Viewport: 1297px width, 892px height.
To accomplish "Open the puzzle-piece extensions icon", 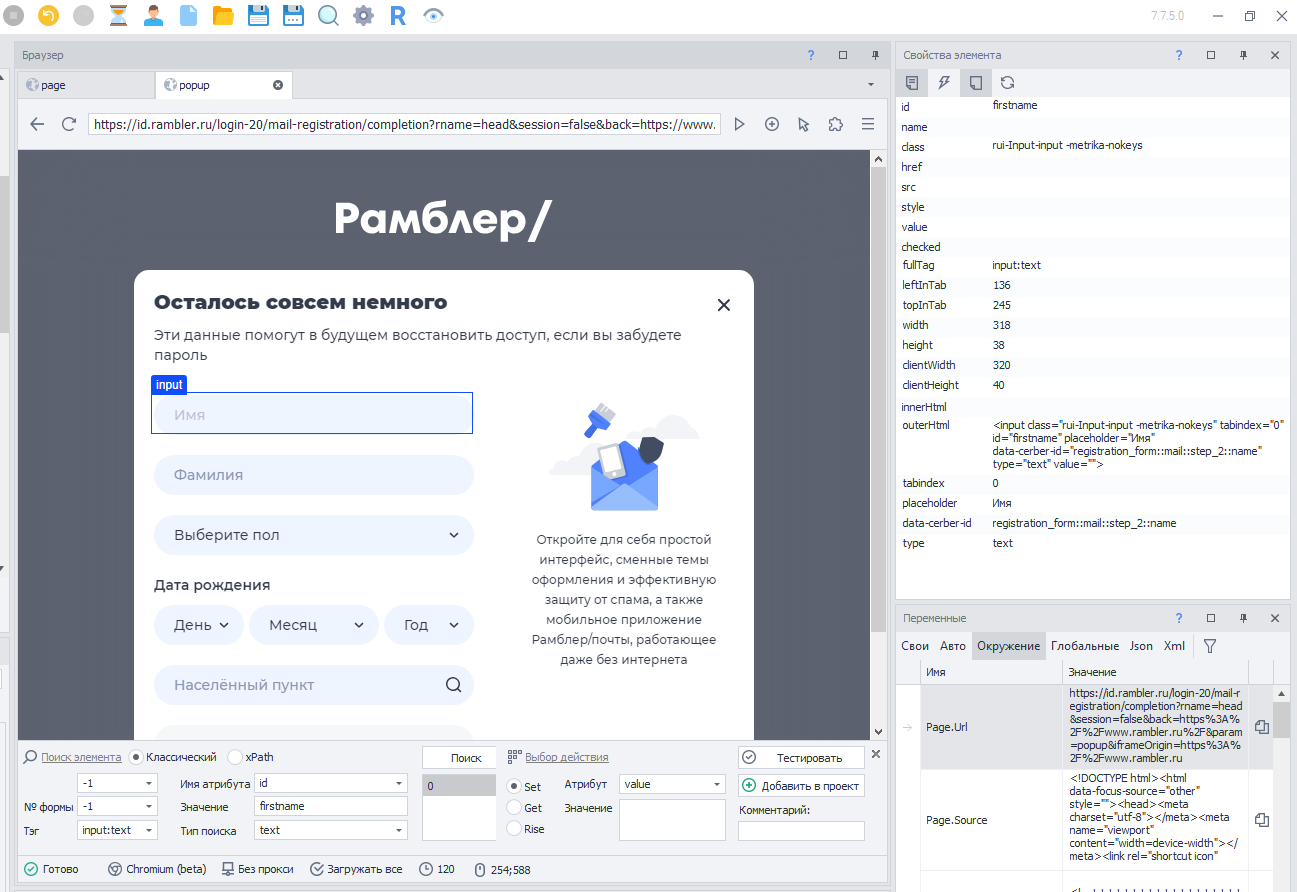I will click(836, 124).
